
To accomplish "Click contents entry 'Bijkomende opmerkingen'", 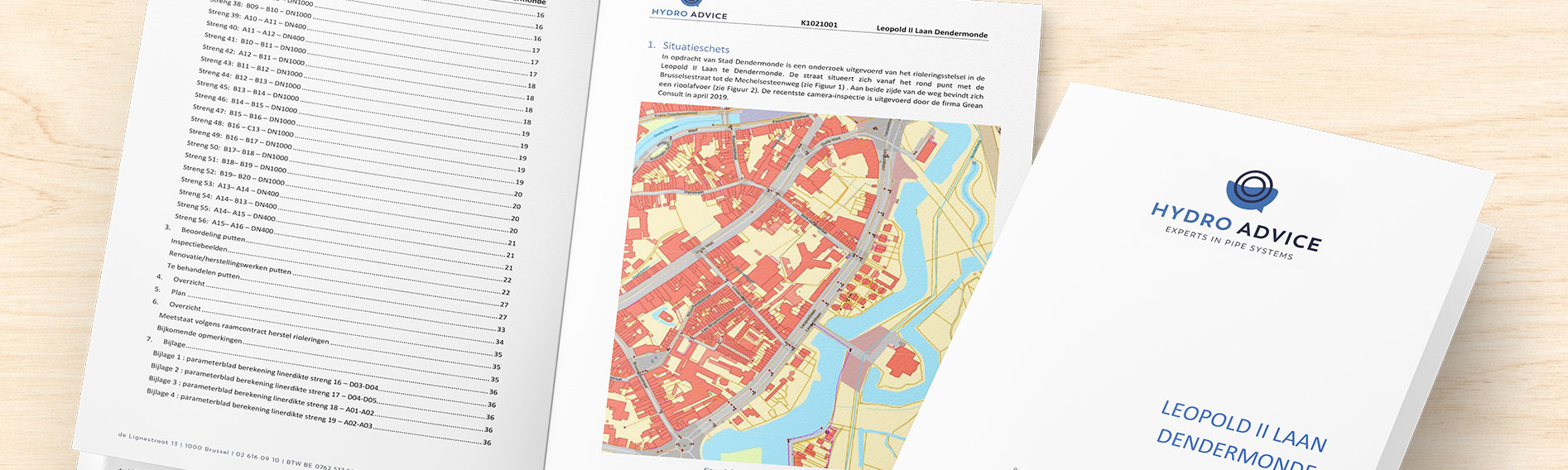I will pyautogui.click(x=199, y=333).
